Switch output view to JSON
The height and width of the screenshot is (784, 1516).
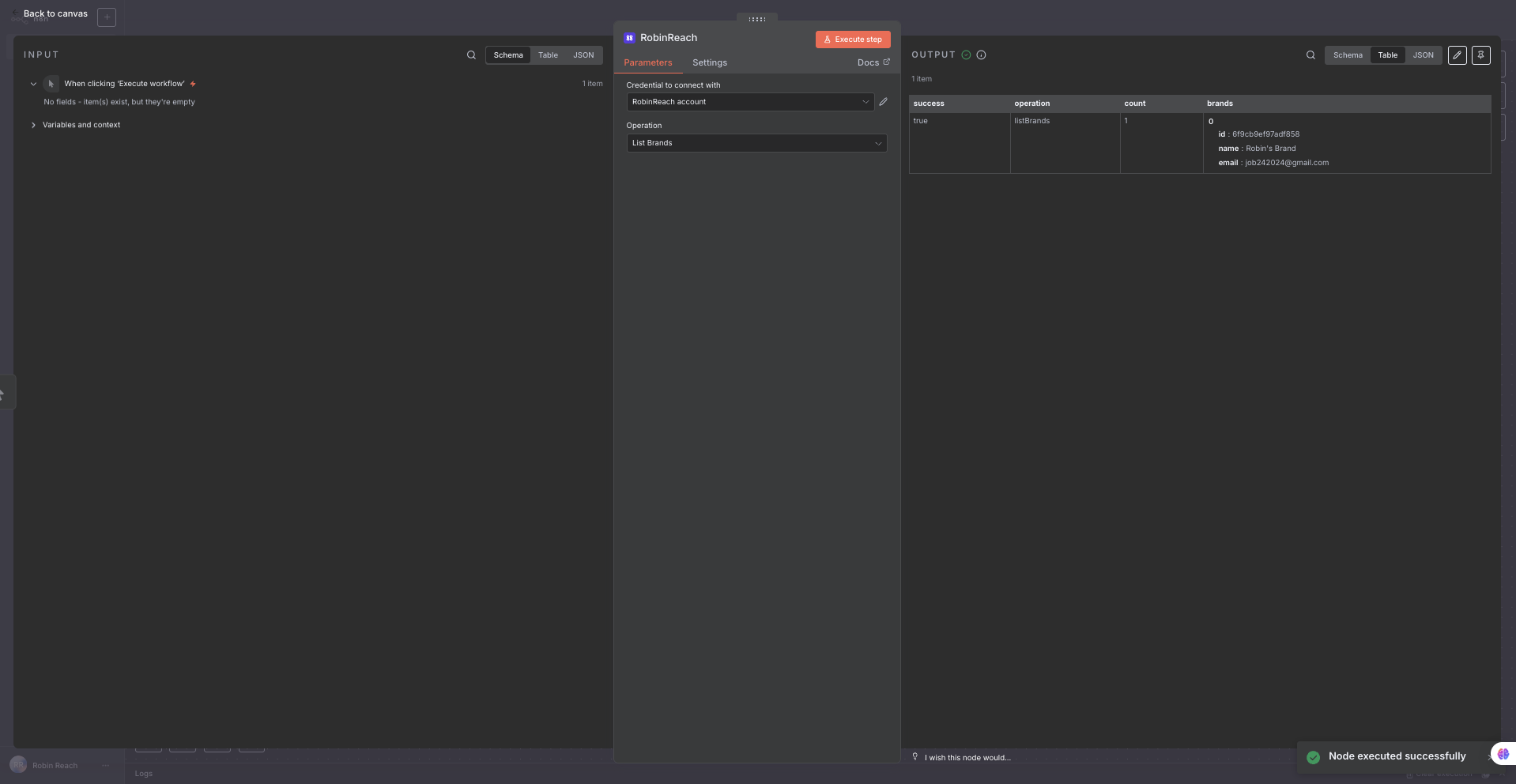1424,55
